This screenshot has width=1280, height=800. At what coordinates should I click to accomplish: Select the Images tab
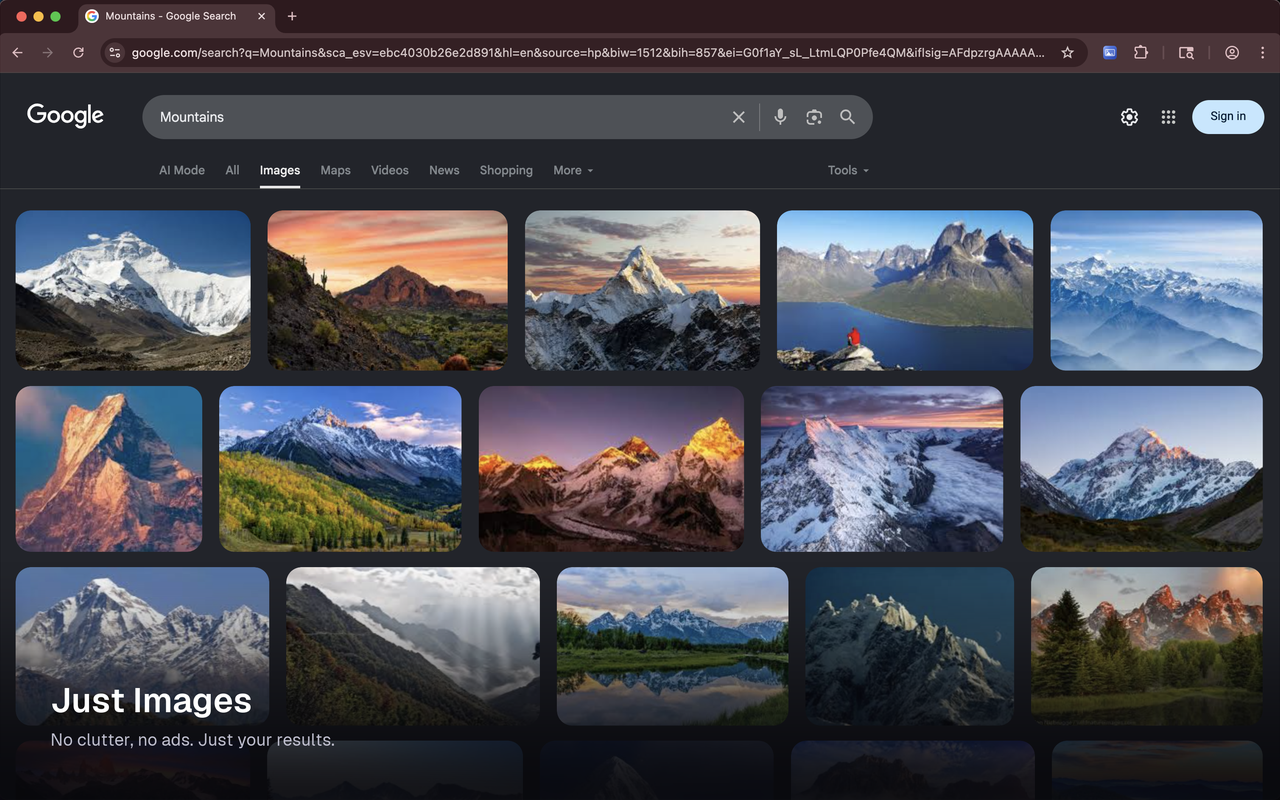[x=280, y=170]
